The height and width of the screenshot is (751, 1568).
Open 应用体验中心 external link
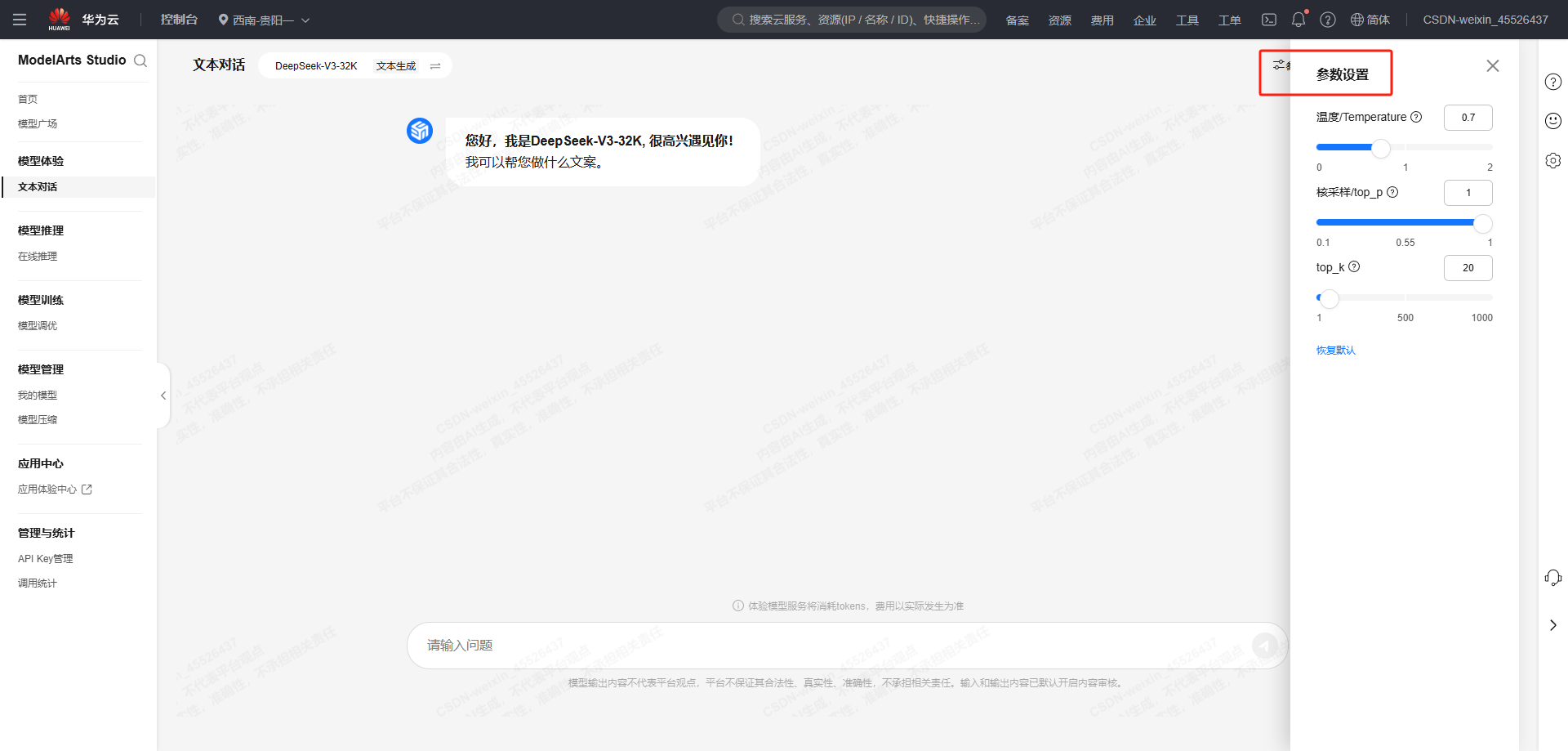pos(55,489)
